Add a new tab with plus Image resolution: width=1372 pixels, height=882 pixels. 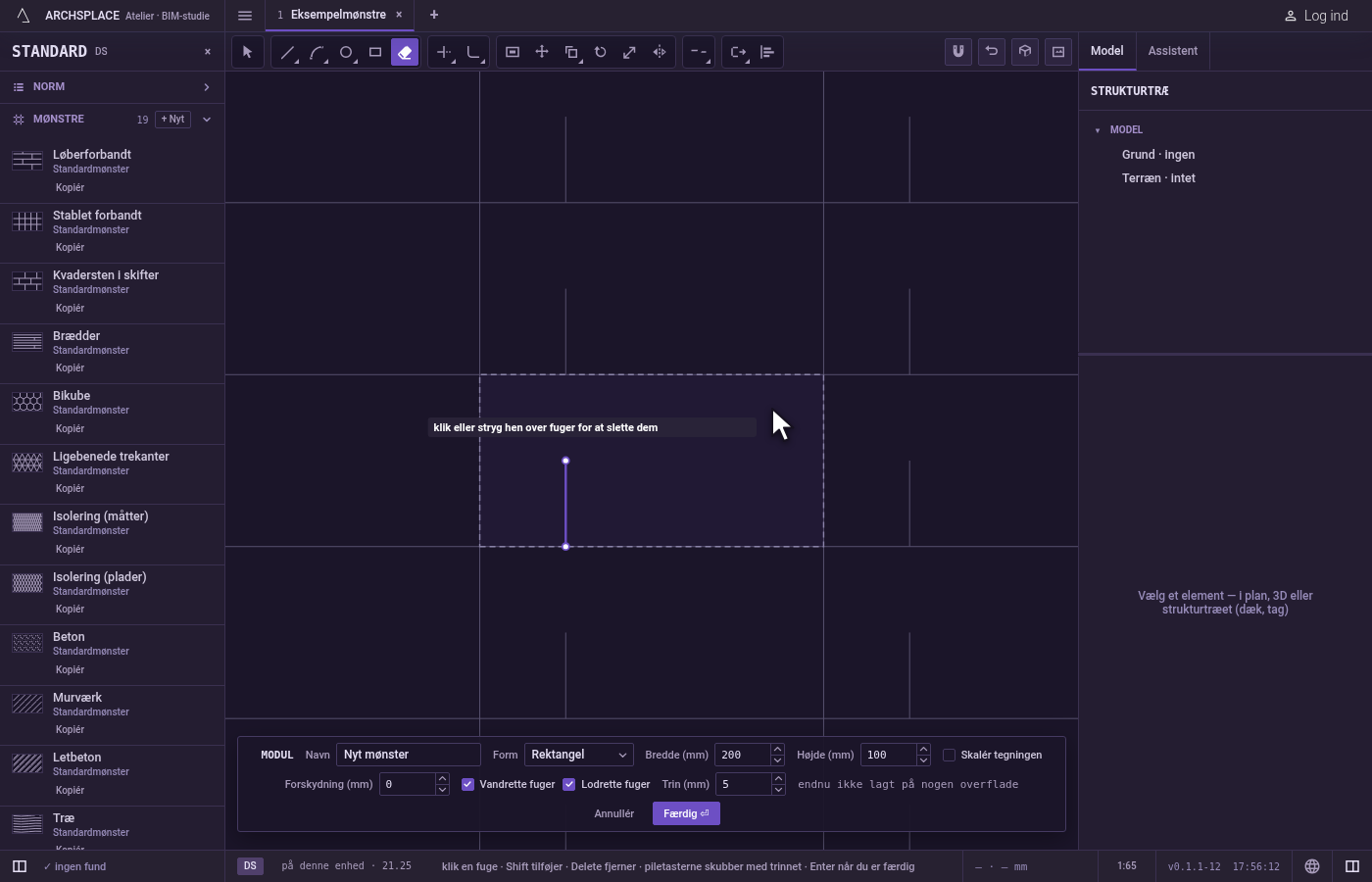[434, 15]
